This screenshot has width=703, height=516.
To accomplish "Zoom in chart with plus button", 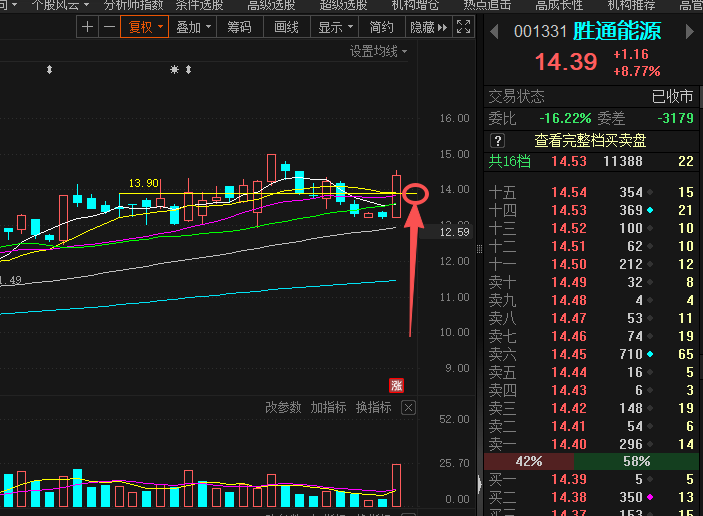I will click(88, 27).
